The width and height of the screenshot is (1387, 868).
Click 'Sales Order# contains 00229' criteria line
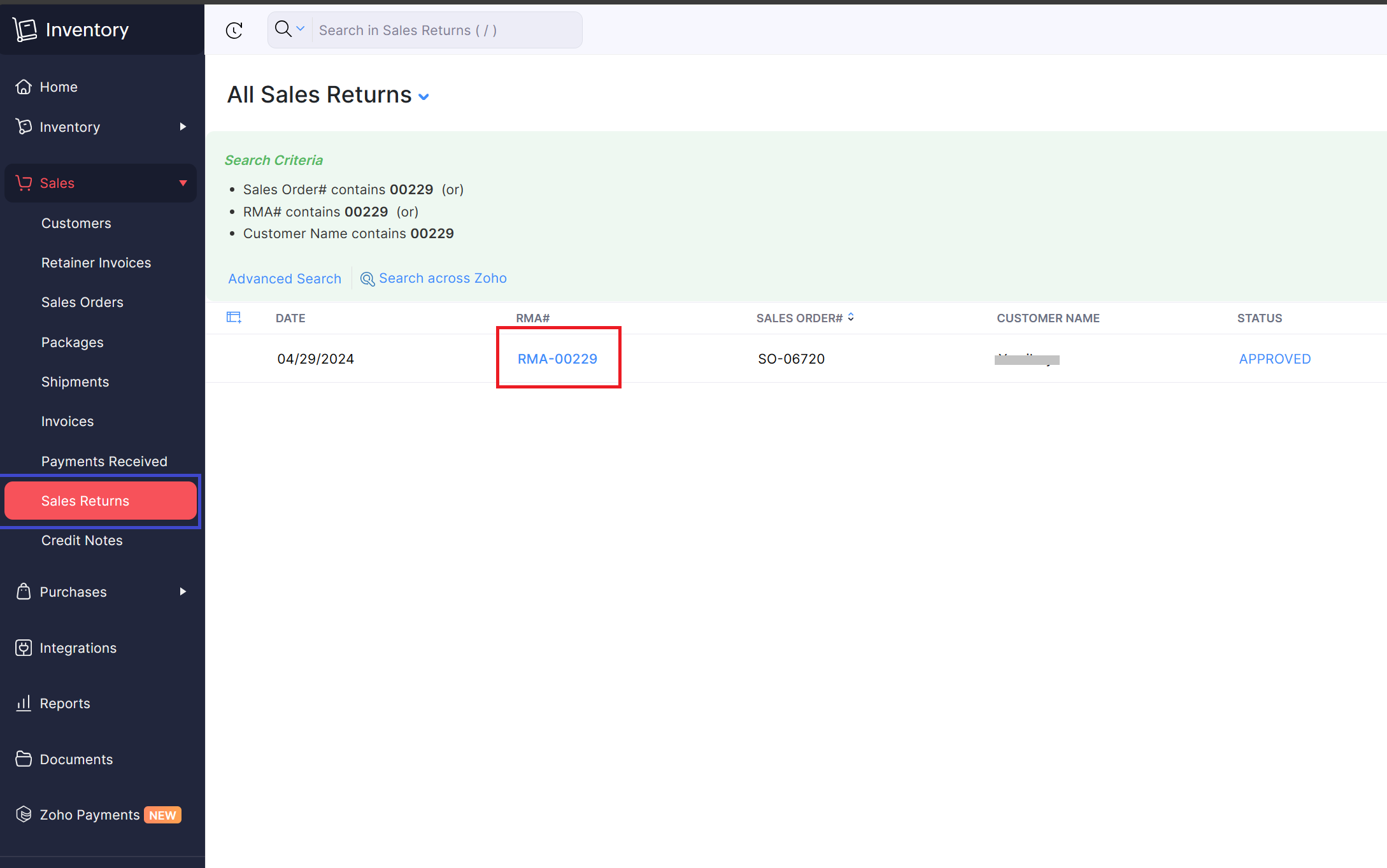(x=353, y=190)
